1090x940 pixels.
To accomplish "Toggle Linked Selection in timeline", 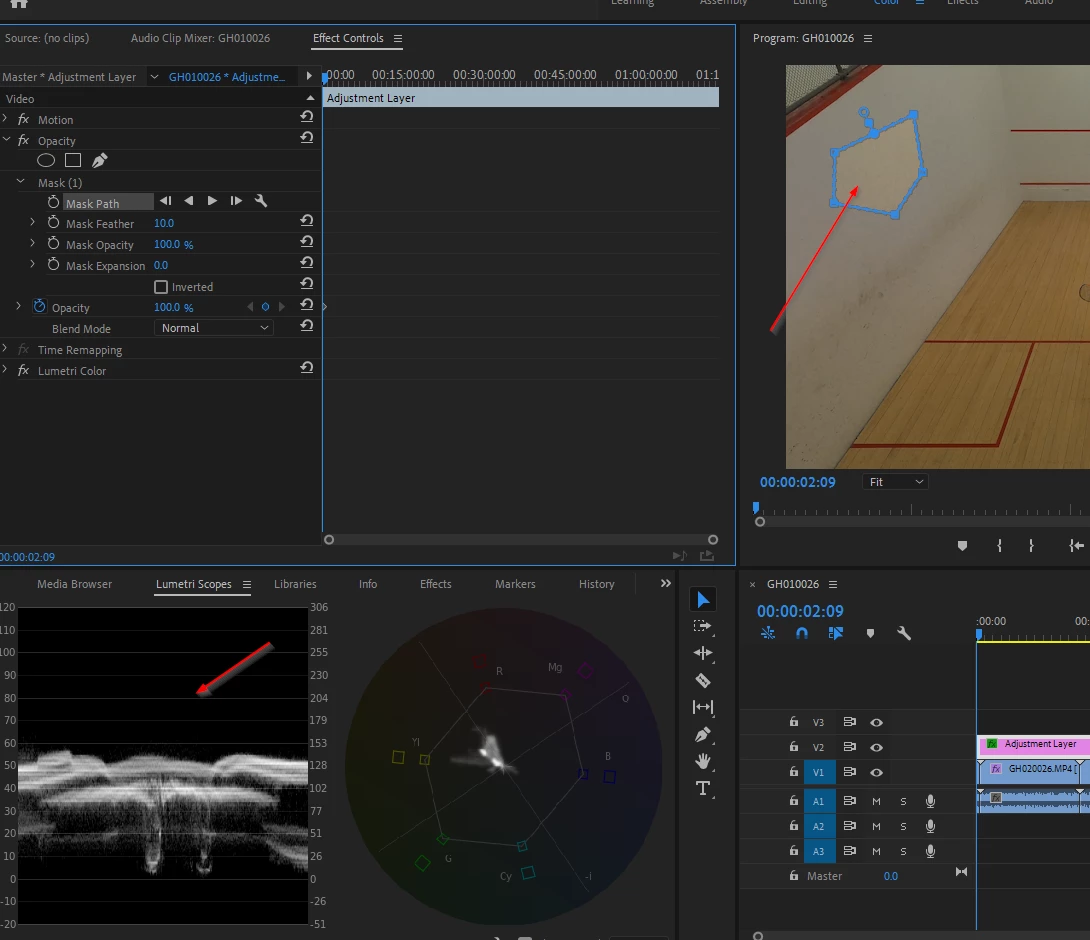I will (x=836, y=633).
